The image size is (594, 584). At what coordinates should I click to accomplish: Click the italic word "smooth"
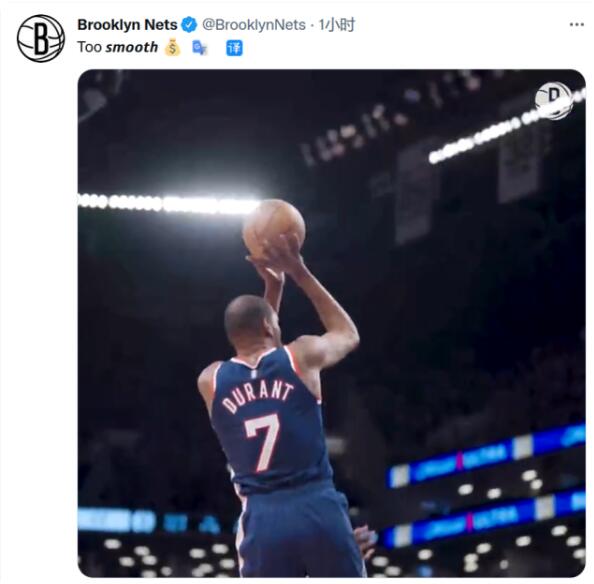[x=132, y=47]
